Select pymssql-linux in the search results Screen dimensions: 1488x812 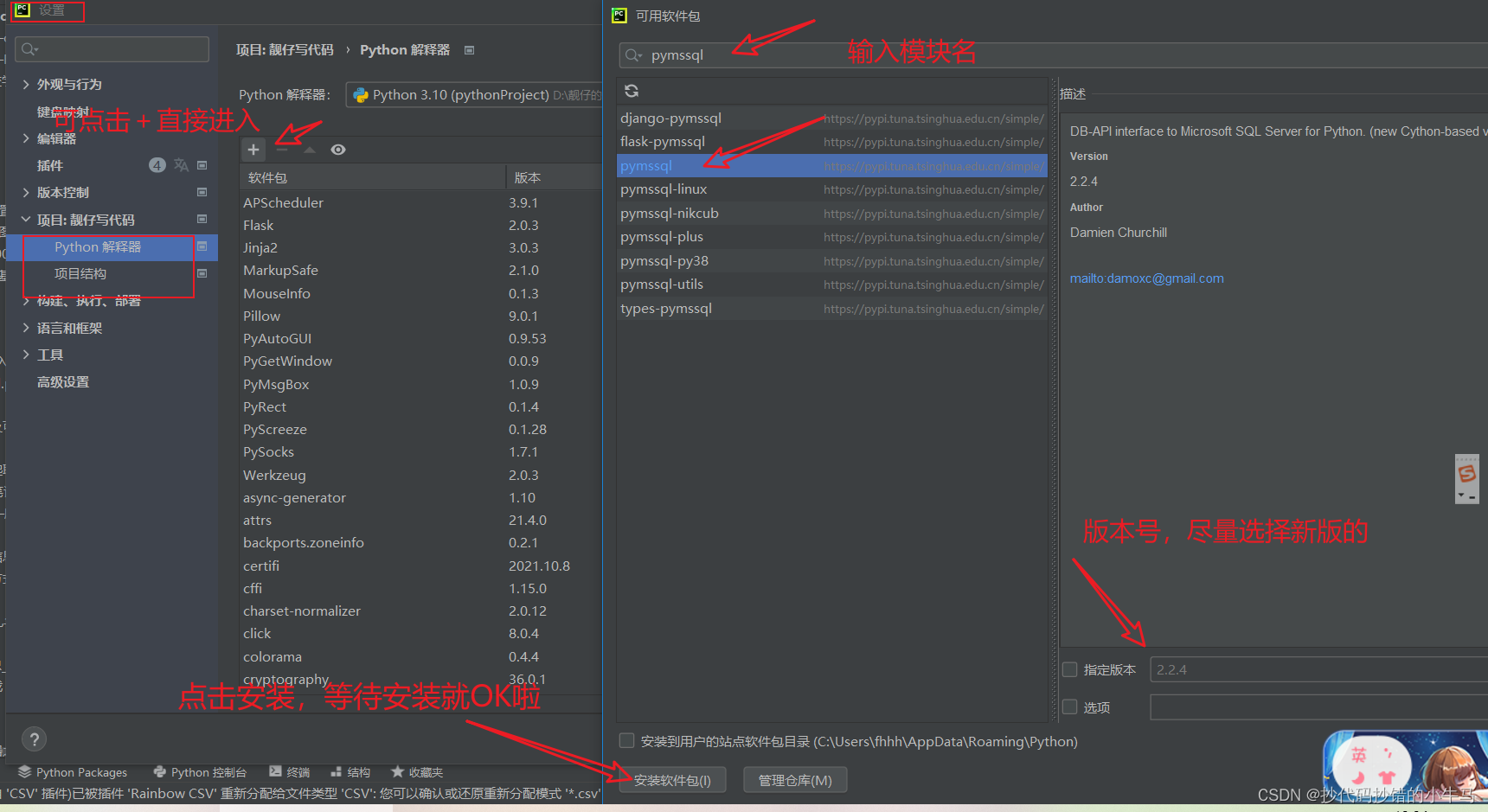point(664,189)
